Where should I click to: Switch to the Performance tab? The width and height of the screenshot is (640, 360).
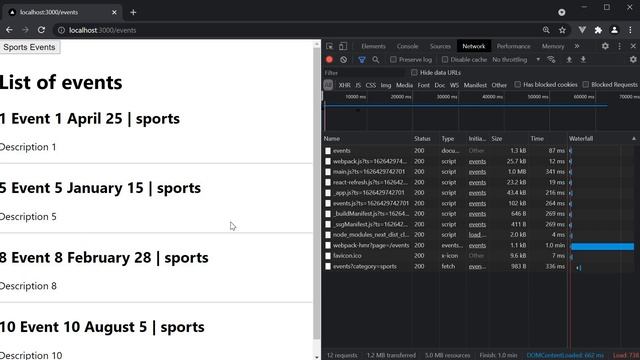point(513,46)
